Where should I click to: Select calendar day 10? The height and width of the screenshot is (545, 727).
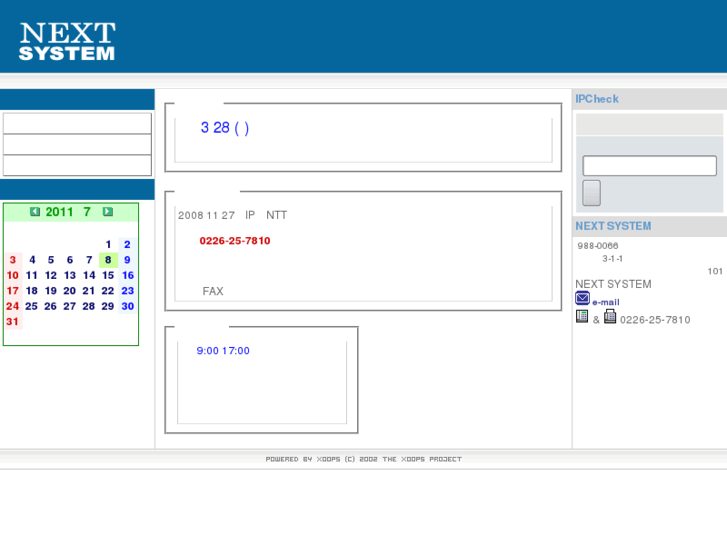[x=13, y=275]
